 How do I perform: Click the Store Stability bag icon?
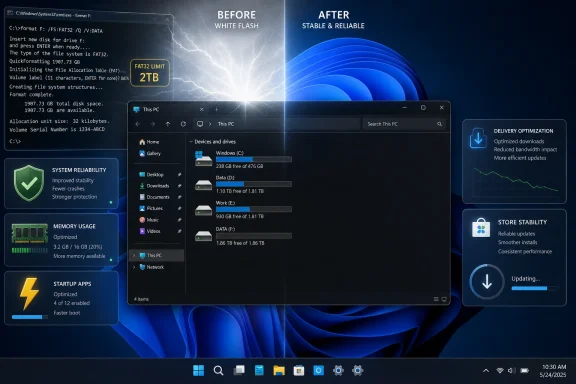(x=481, y=227)
